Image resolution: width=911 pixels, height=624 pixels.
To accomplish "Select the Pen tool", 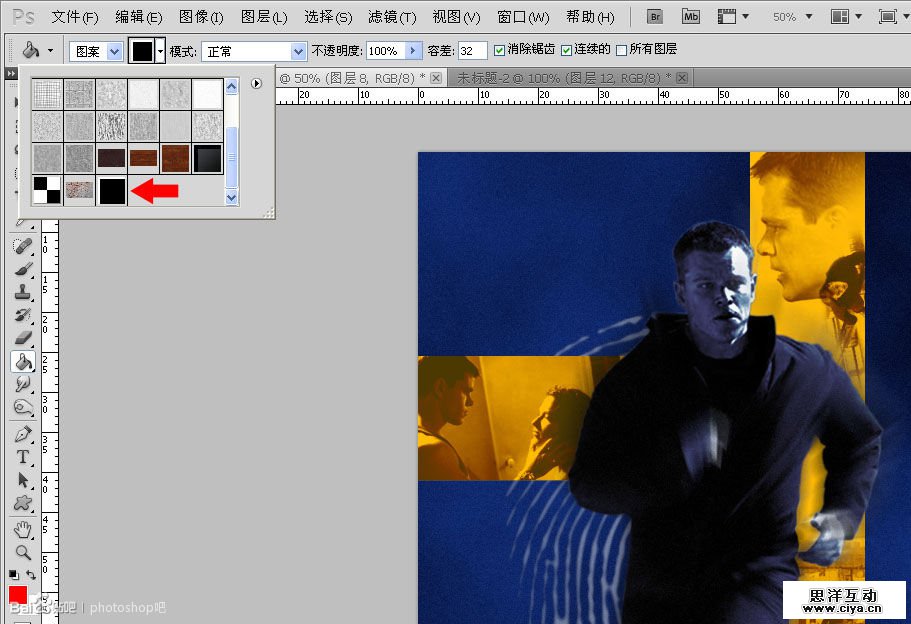I will pos(22,434).
